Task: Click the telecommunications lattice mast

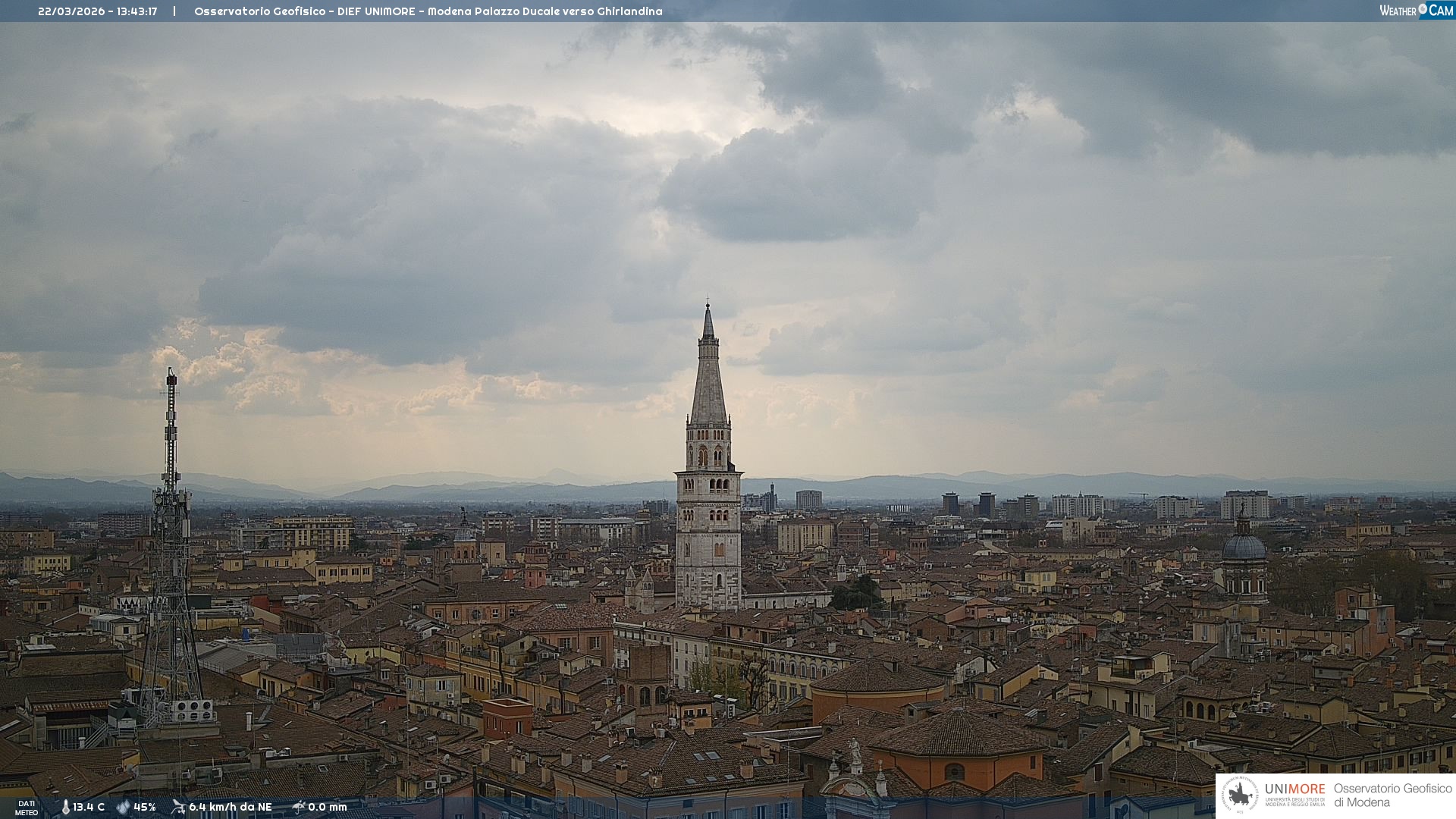Action: 171,546
